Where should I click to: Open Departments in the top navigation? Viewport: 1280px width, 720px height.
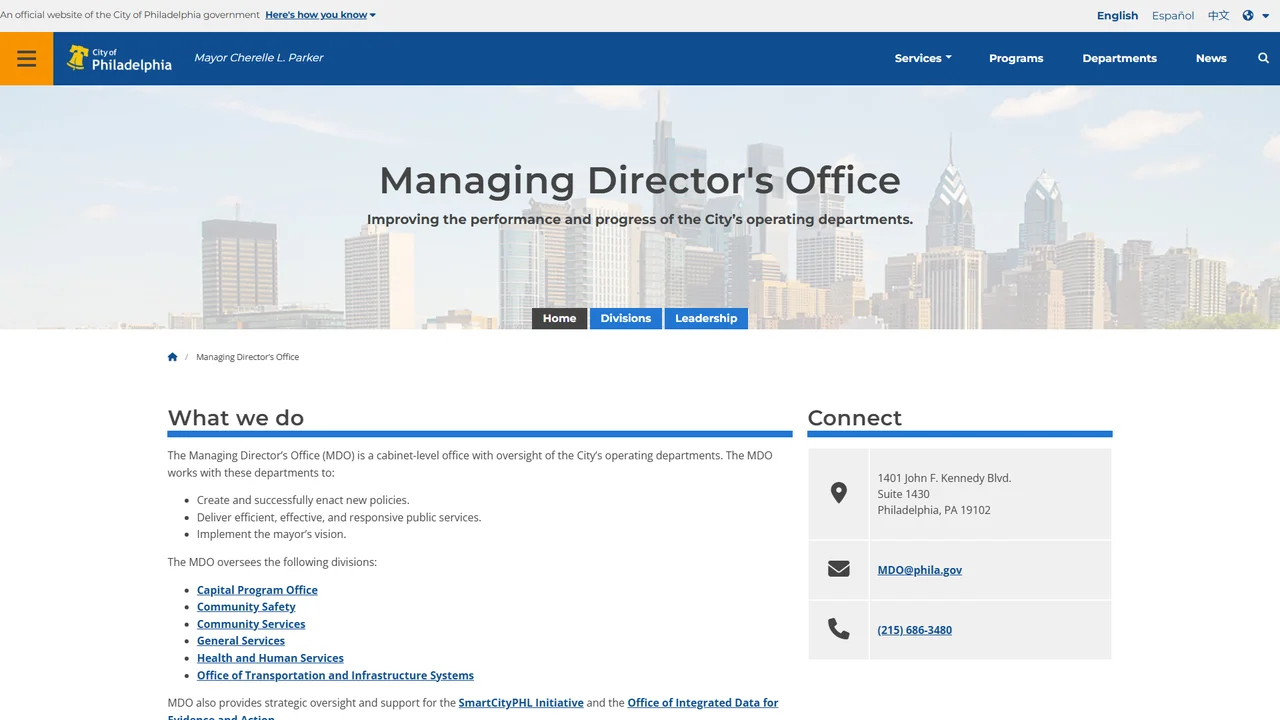pyautogui.click(x=1119, y=58)
